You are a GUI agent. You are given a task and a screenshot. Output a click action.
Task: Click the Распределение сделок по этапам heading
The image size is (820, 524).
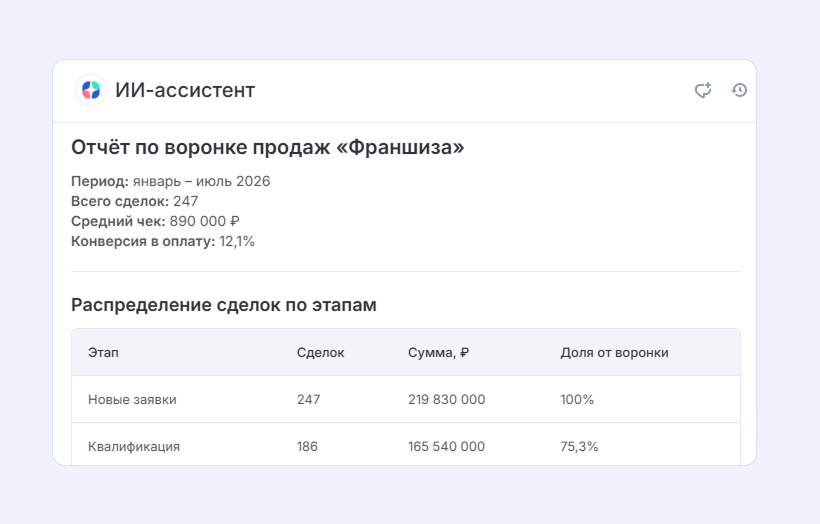pyautogui.click(x=224, y=305)
